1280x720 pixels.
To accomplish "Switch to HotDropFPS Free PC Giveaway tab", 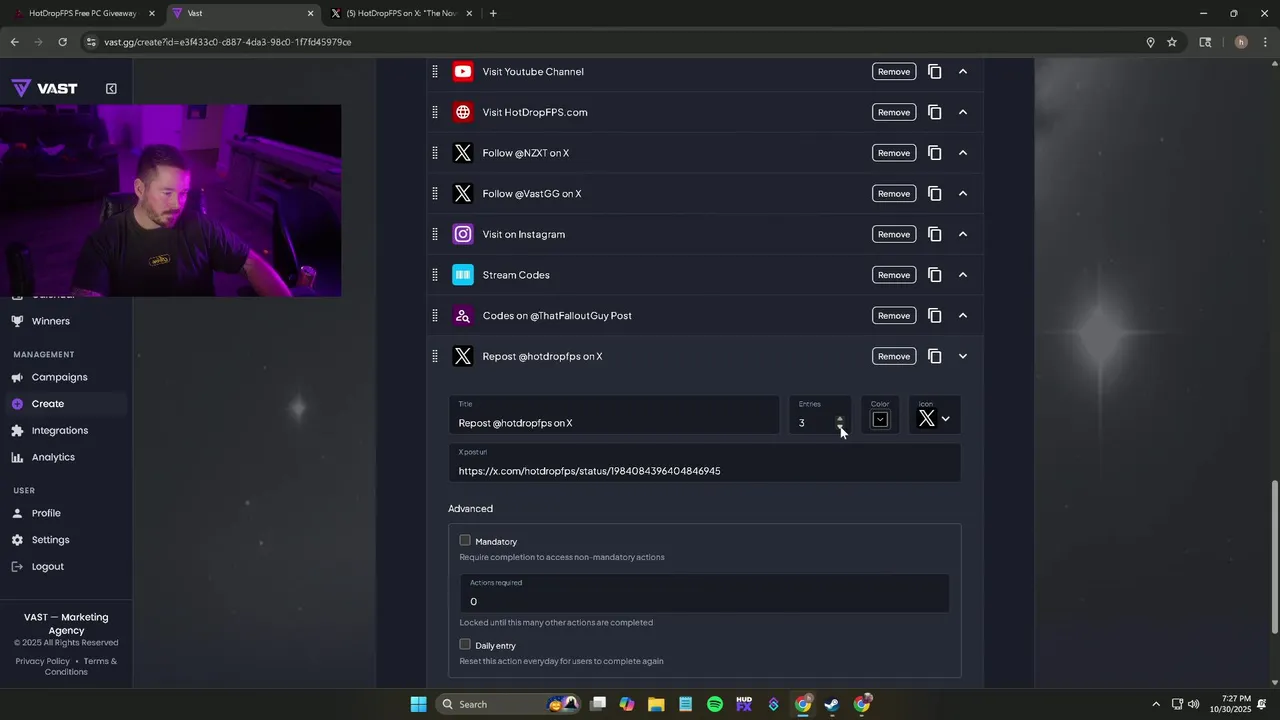I will [82, 13].
